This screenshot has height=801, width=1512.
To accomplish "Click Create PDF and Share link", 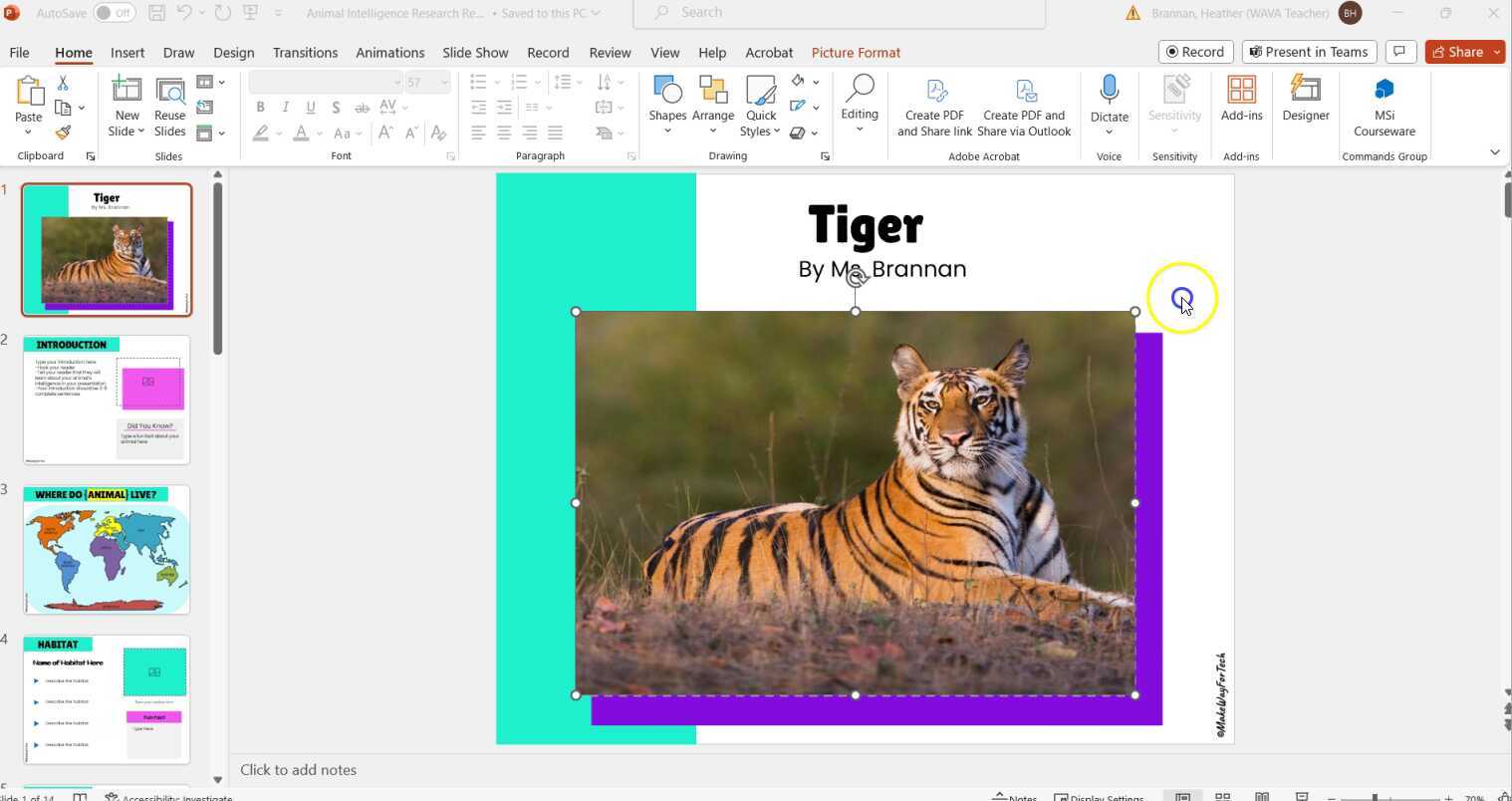I will 934,108.
